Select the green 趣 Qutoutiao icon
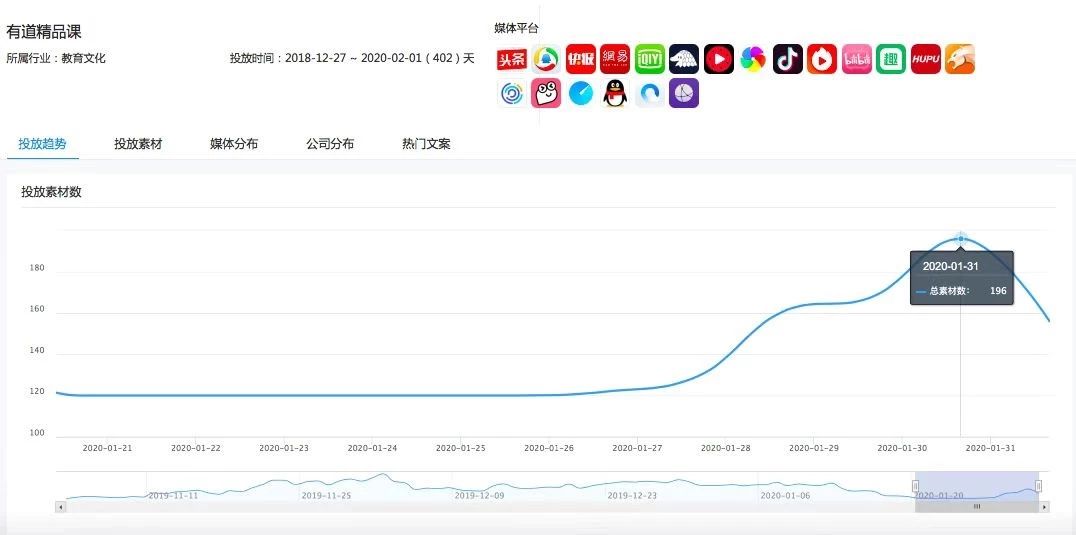Screen dimensions: 1076x535 891,60
